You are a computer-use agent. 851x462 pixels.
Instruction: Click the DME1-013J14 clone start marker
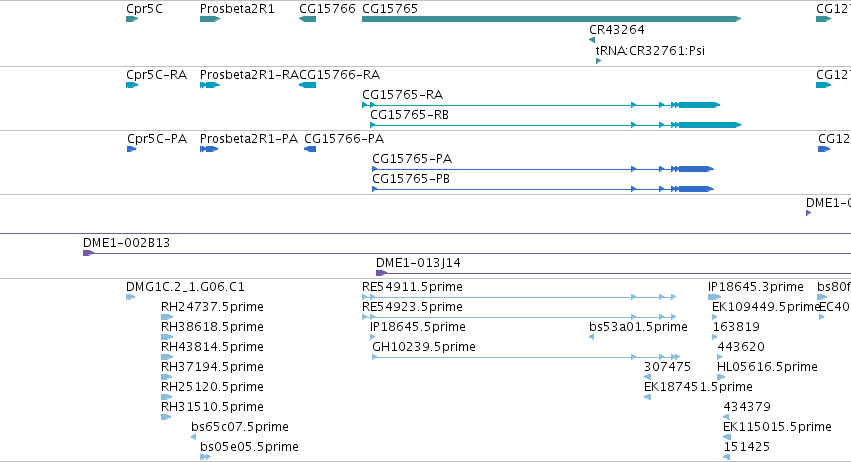pos(382,273)
